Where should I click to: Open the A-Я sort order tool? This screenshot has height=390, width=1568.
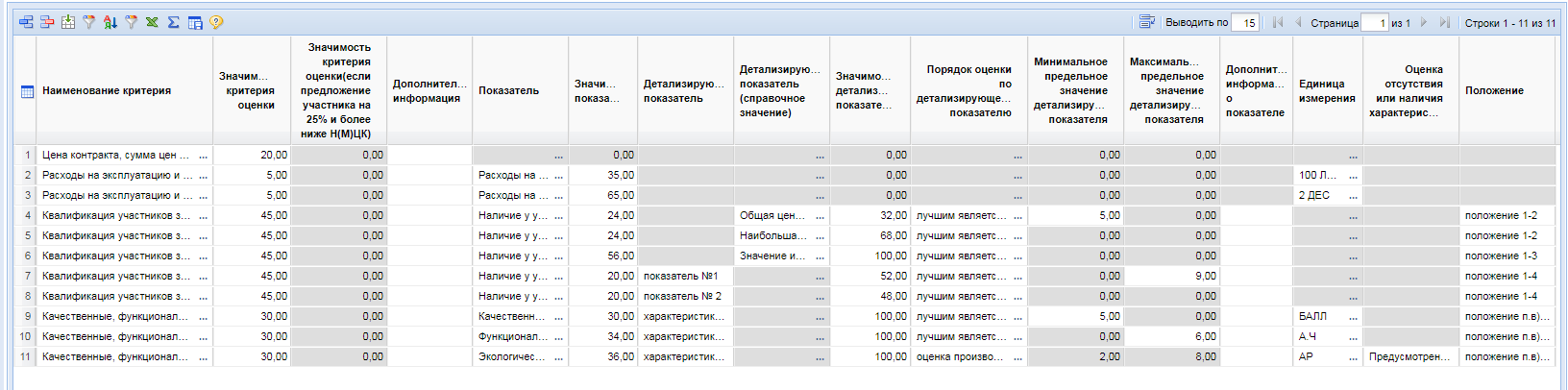point(110,22)
